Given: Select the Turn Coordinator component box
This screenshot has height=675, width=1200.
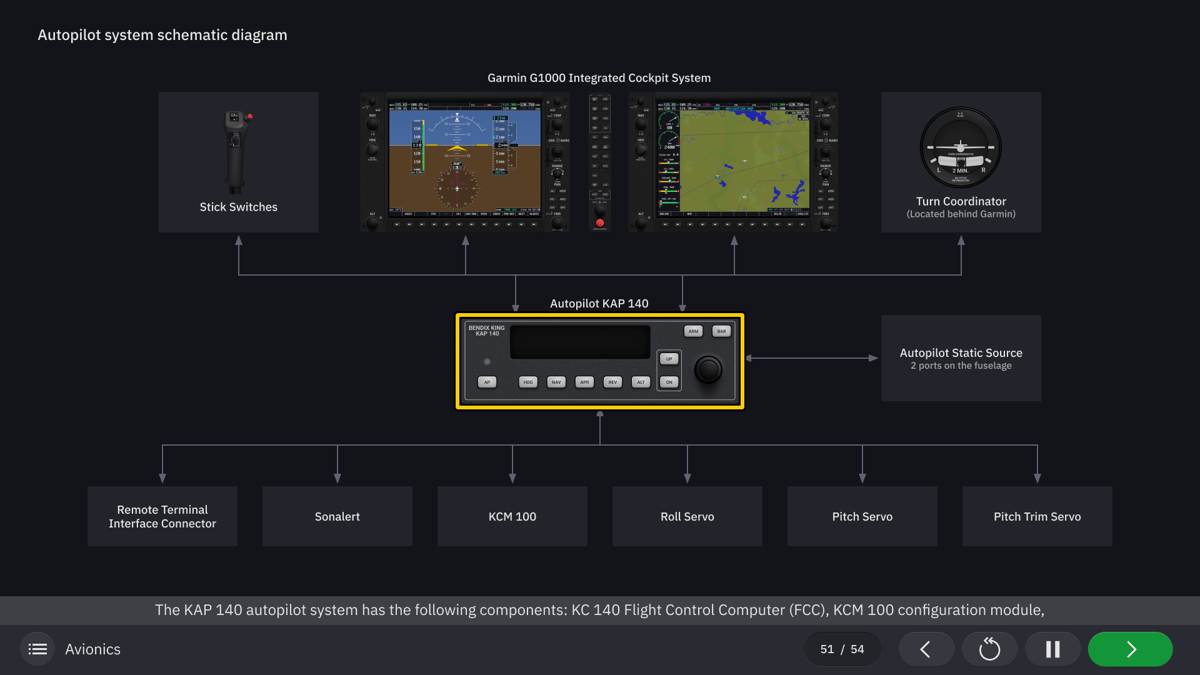Looking at the screenshot, I should [x=960, y=161].
